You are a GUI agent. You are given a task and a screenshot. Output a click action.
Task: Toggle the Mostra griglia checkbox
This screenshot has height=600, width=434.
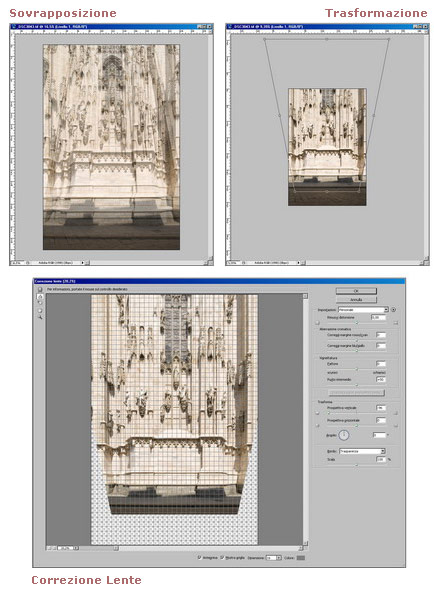(222, 557)
